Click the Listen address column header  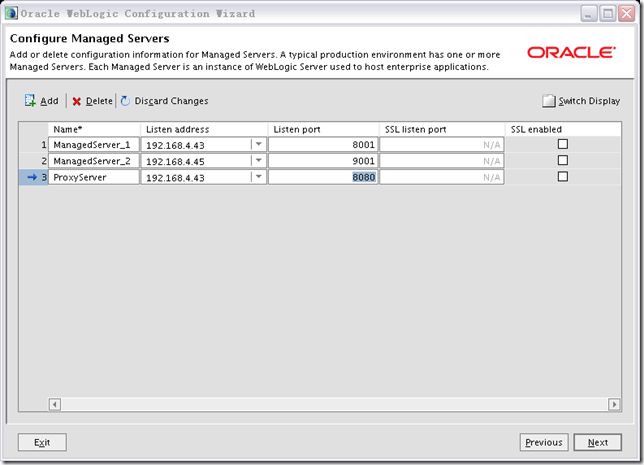(x=204, y=129)
